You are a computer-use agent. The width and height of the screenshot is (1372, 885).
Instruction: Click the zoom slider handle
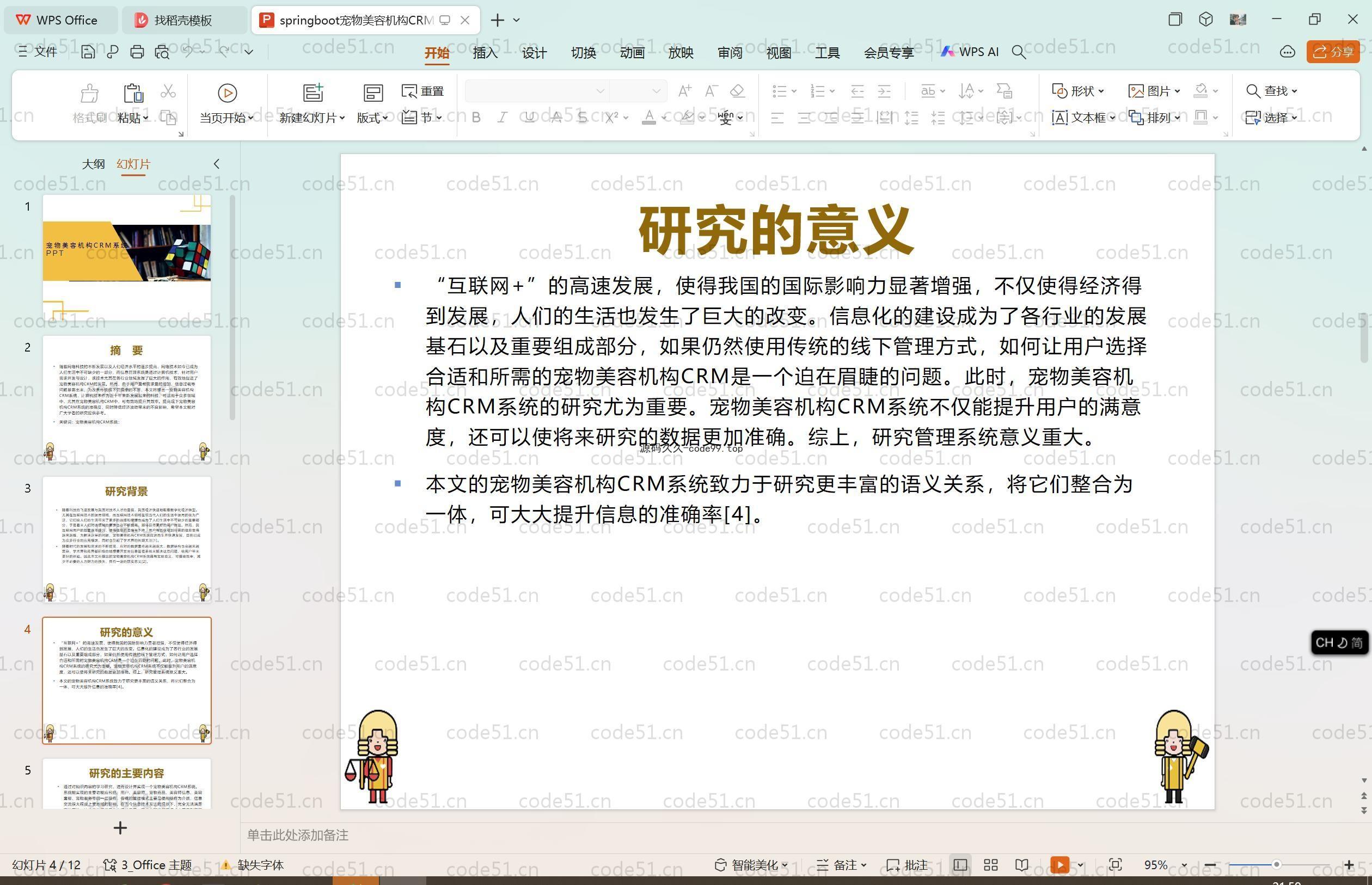coord(1277,865)
